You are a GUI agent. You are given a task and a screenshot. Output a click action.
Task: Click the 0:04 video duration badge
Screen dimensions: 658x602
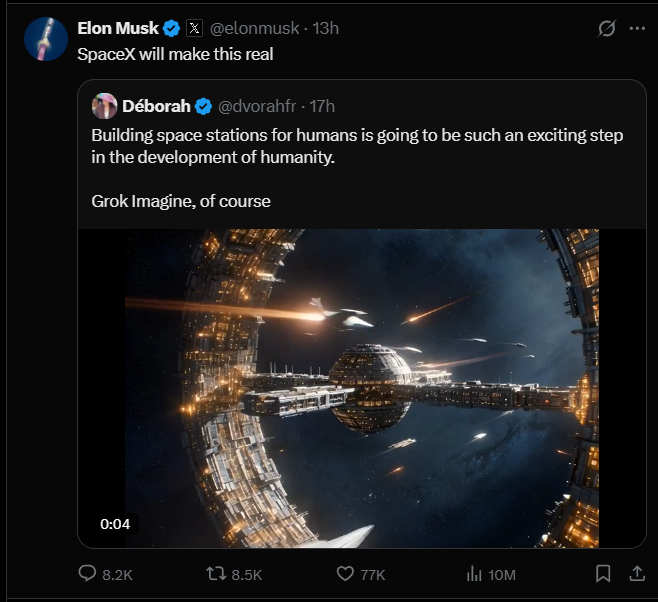[x=114, y=523]
